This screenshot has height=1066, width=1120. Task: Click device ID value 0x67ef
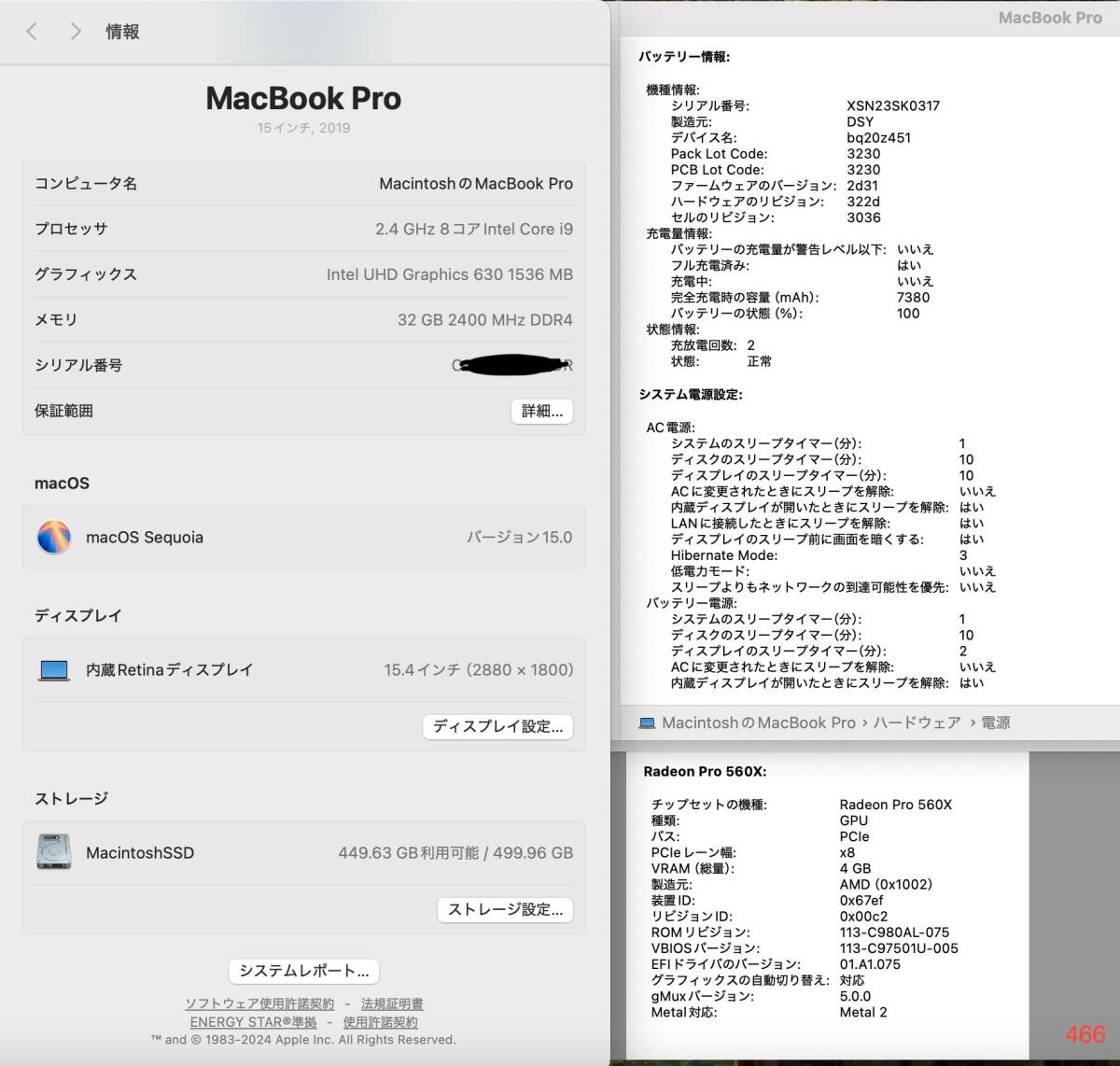click(861, 900)
